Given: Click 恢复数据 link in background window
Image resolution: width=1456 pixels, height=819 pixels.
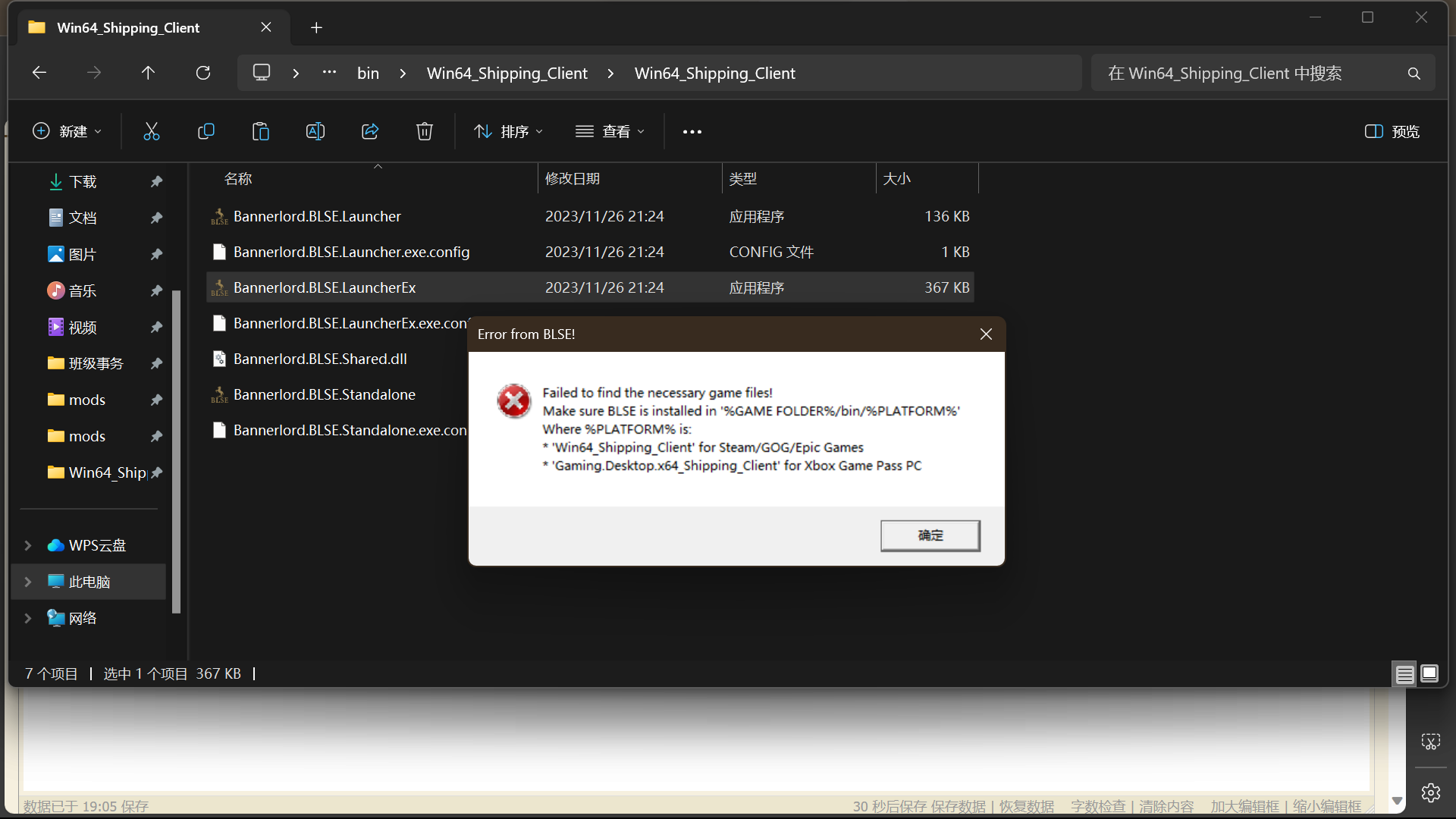Looking at the screenshot, I should (x=1027, y=806).
